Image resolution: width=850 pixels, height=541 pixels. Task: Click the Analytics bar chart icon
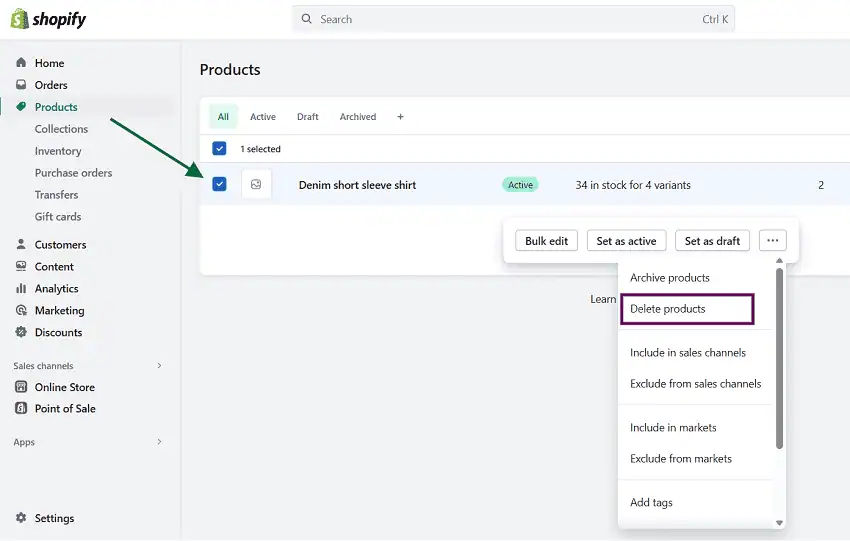point(21,289)
